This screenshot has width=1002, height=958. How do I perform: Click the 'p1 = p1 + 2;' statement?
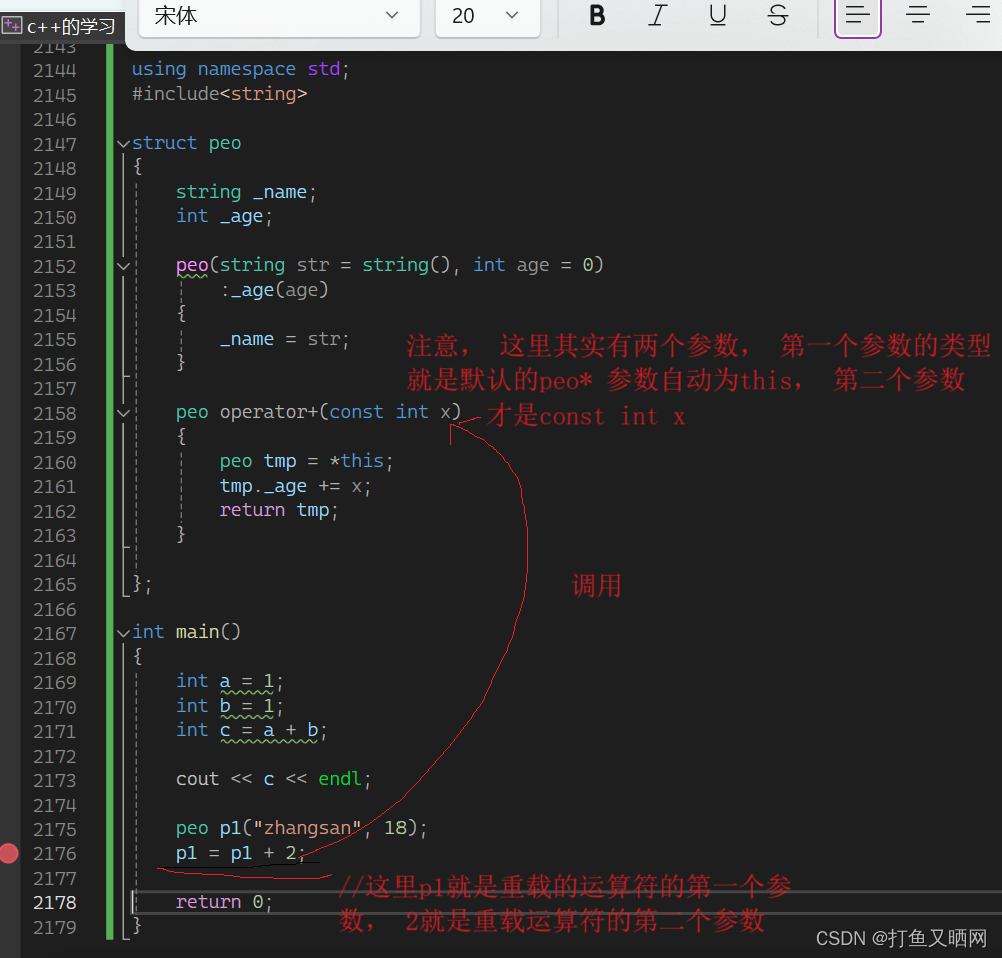click(240, 853)
